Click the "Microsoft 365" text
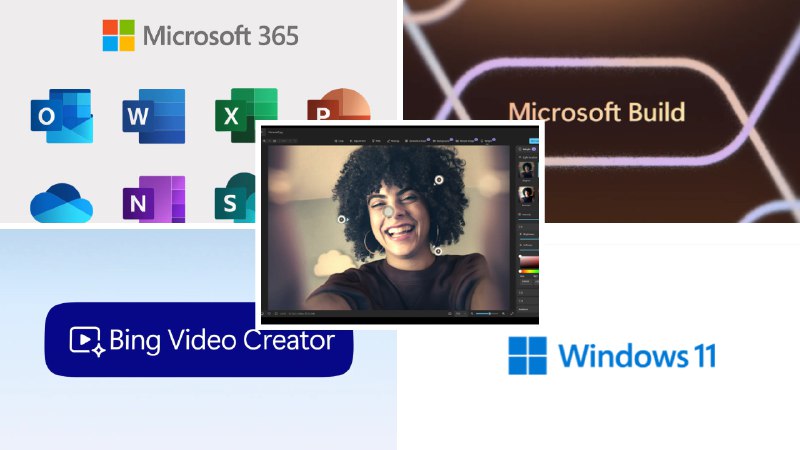The width and height of the screenshot is (800, 450). (220, 36)
